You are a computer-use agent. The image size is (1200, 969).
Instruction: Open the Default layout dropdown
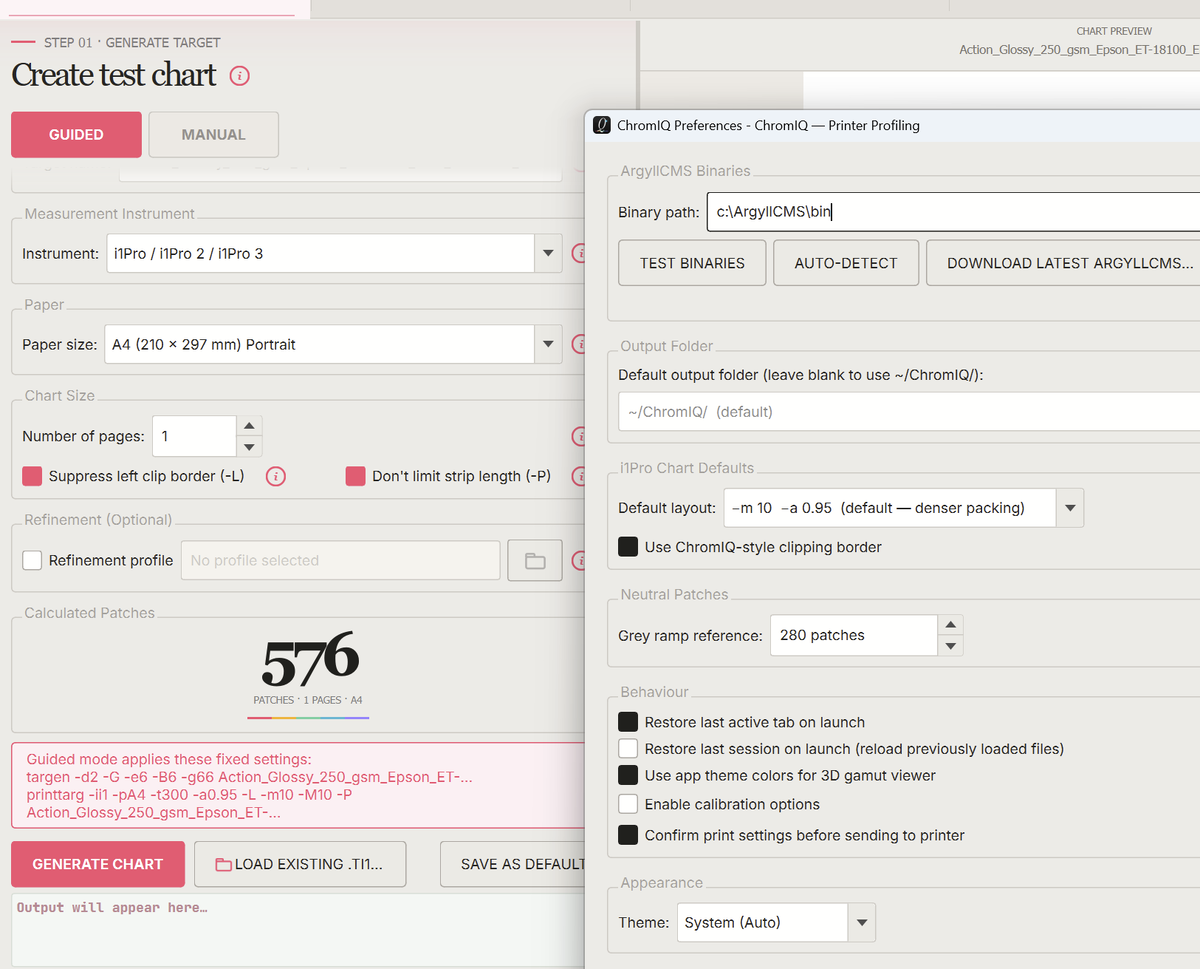1070,508
